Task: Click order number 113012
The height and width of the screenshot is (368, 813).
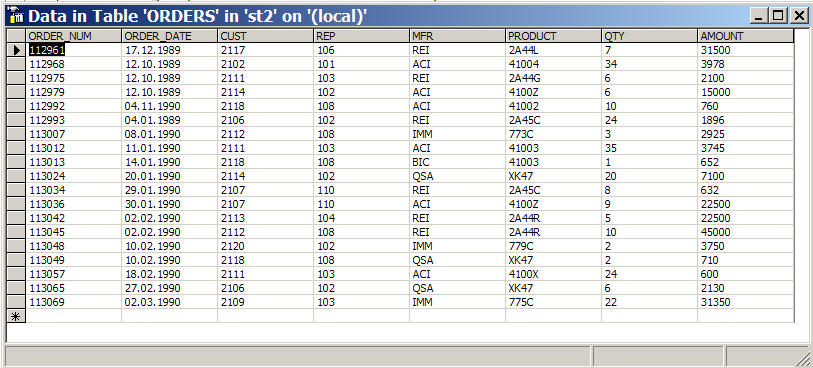Action: pos(74,148)
